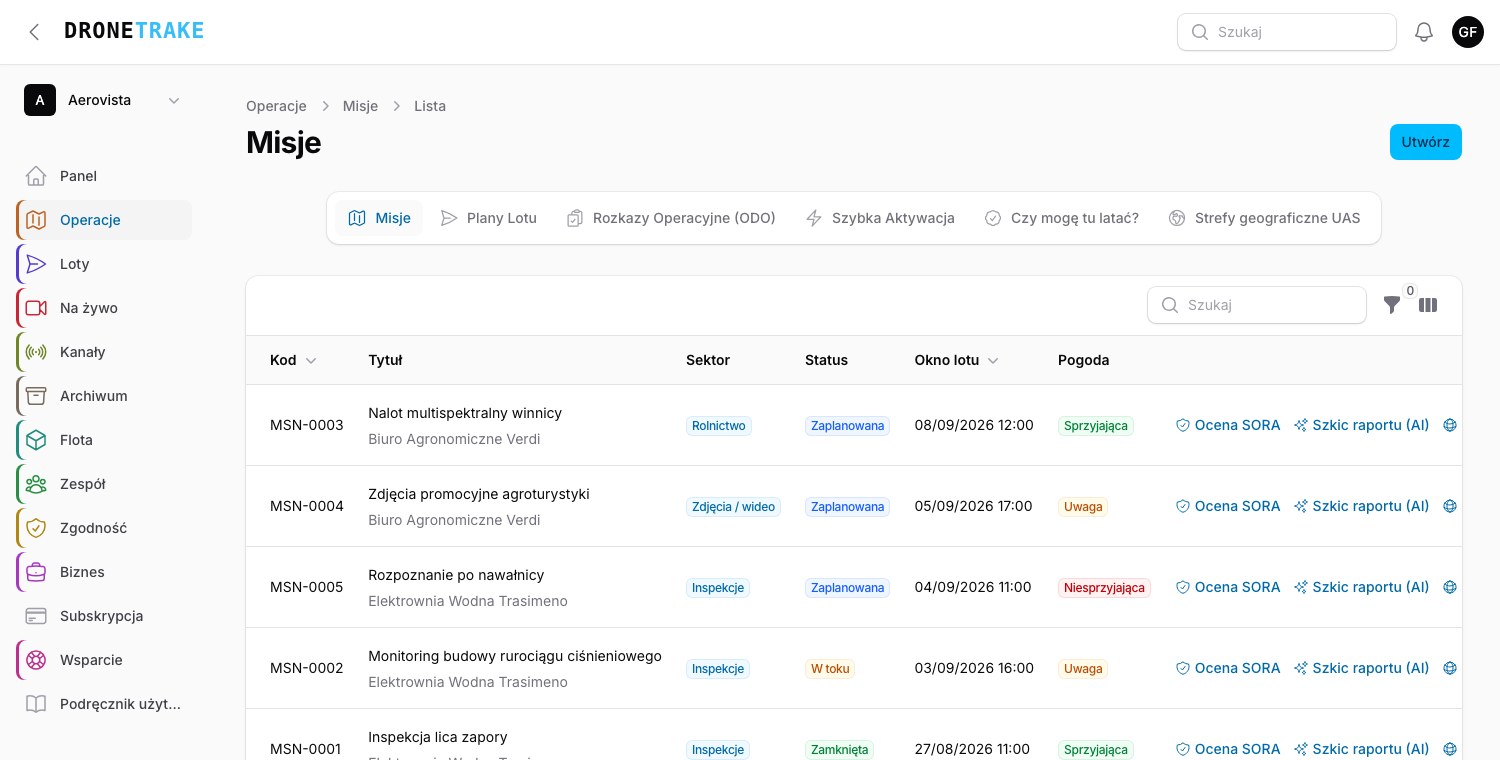Click the Flota cube icon
Image resolution: width=1500 pixels, height=760 pixels.
tap(36, 440)
